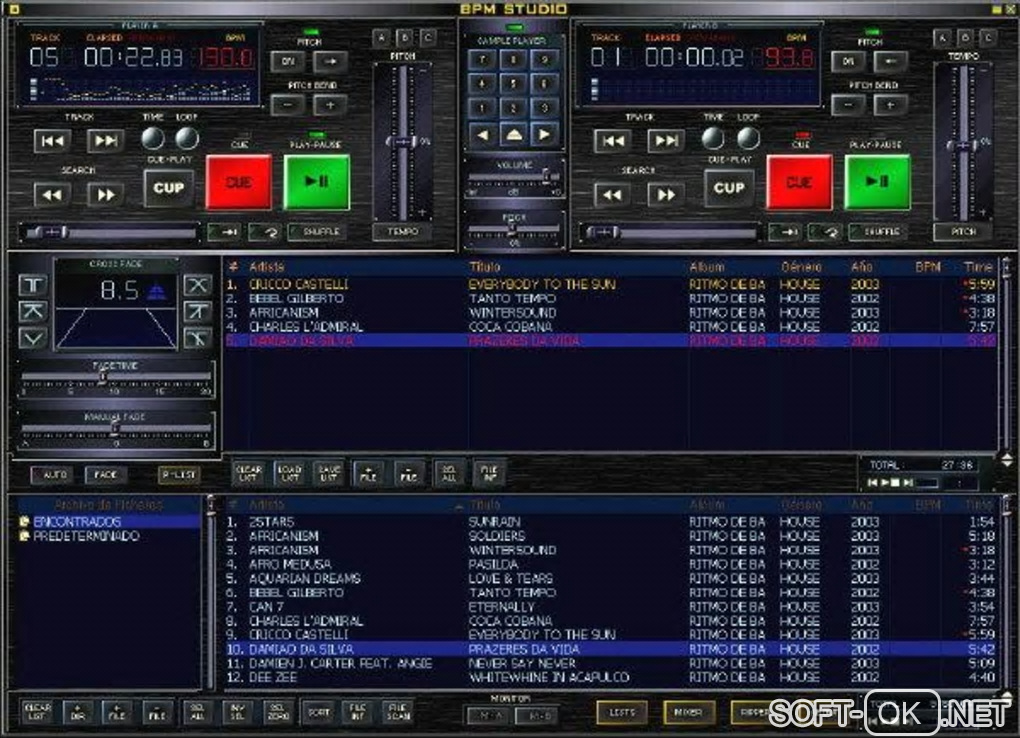Skip to previous track on Player B
This screenshot has width=1020, height=738.
613,141
